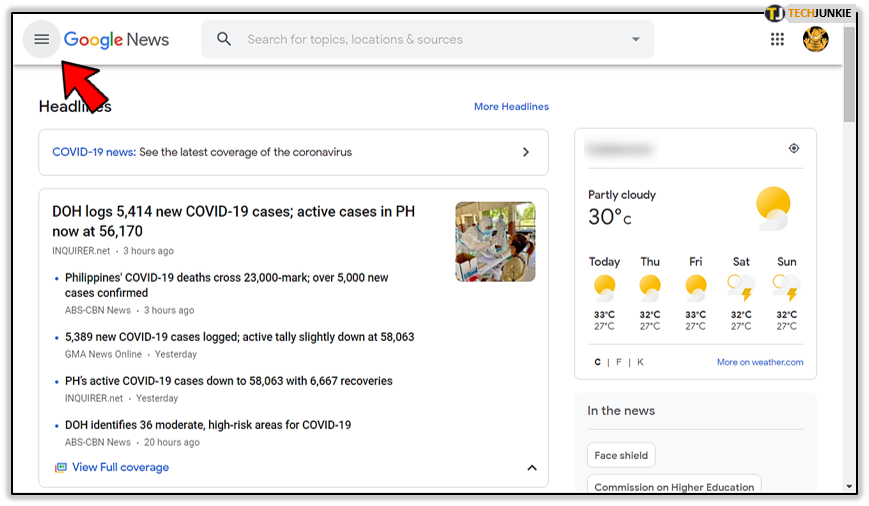
Task: Select Sat thunderstorm forecast icon
Action: coord(740,288)
